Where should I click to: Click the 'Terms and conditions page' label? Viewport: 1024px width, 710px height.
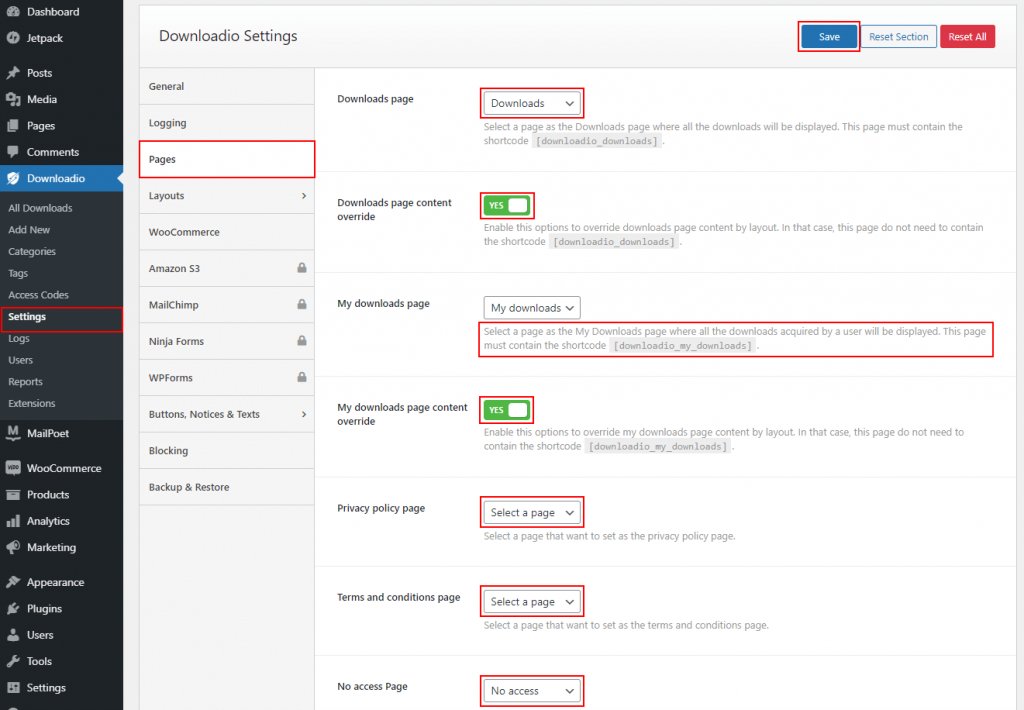coord(398,597)
